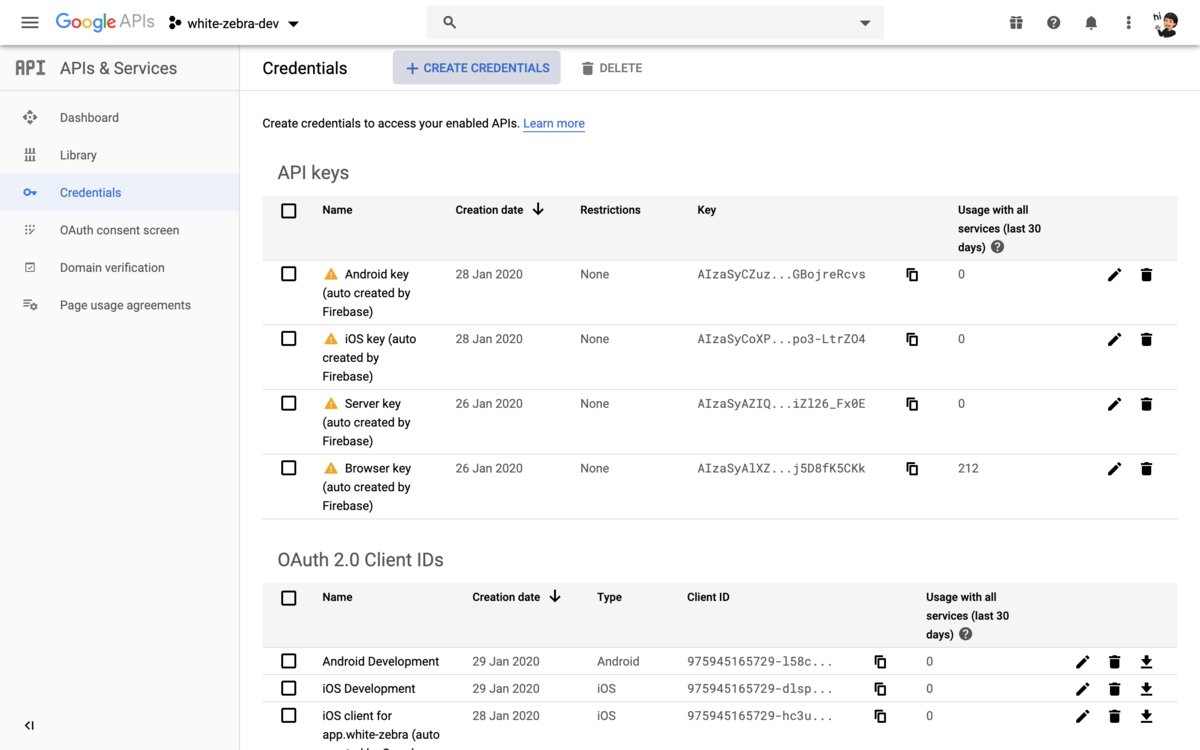Viewport: 1200px width, 750px height.
Task: Copy the Android key value
Action: pyautogui.click(x=912, y=274)
